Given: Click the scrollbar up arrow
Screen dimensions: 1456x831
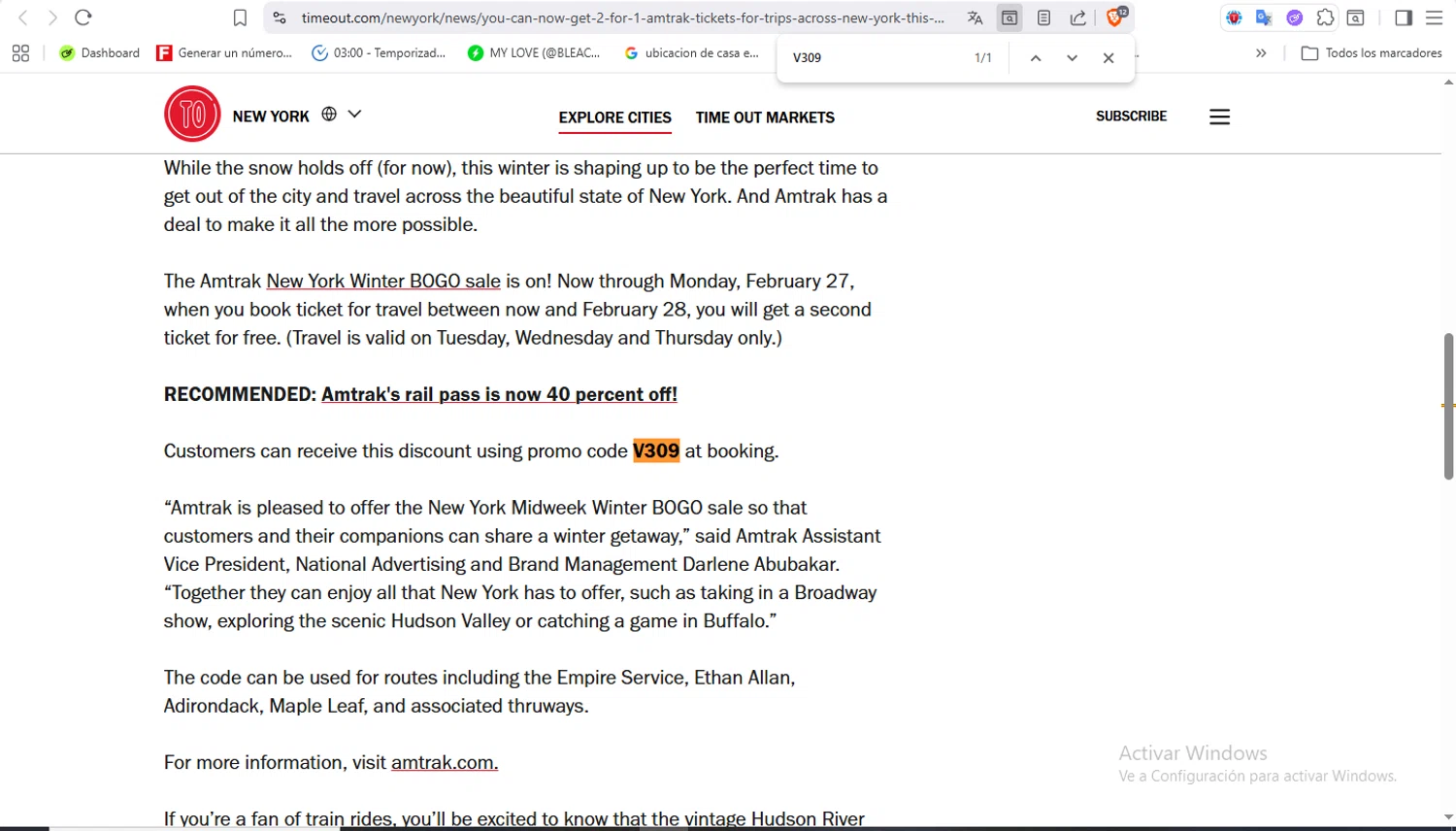Looking at the screenshot, I should point(1448,83).
